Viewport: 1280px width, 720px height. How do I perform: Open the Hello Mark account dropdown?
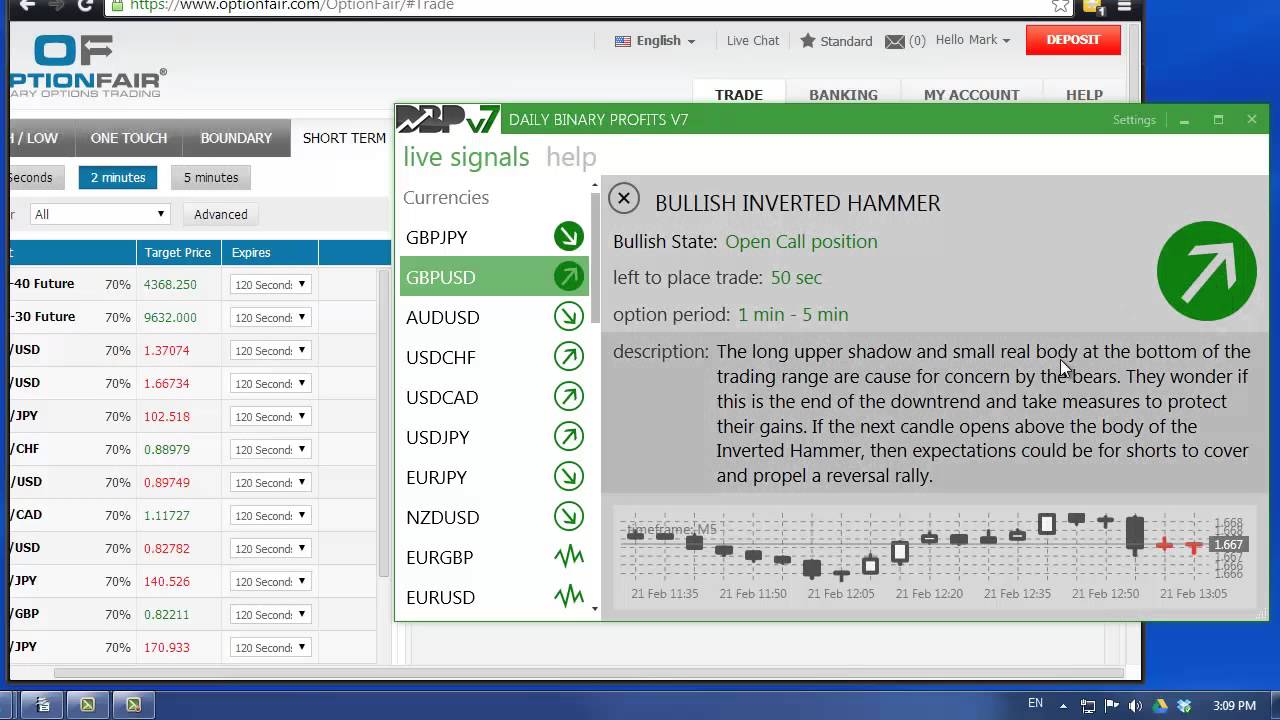point(973,40)
